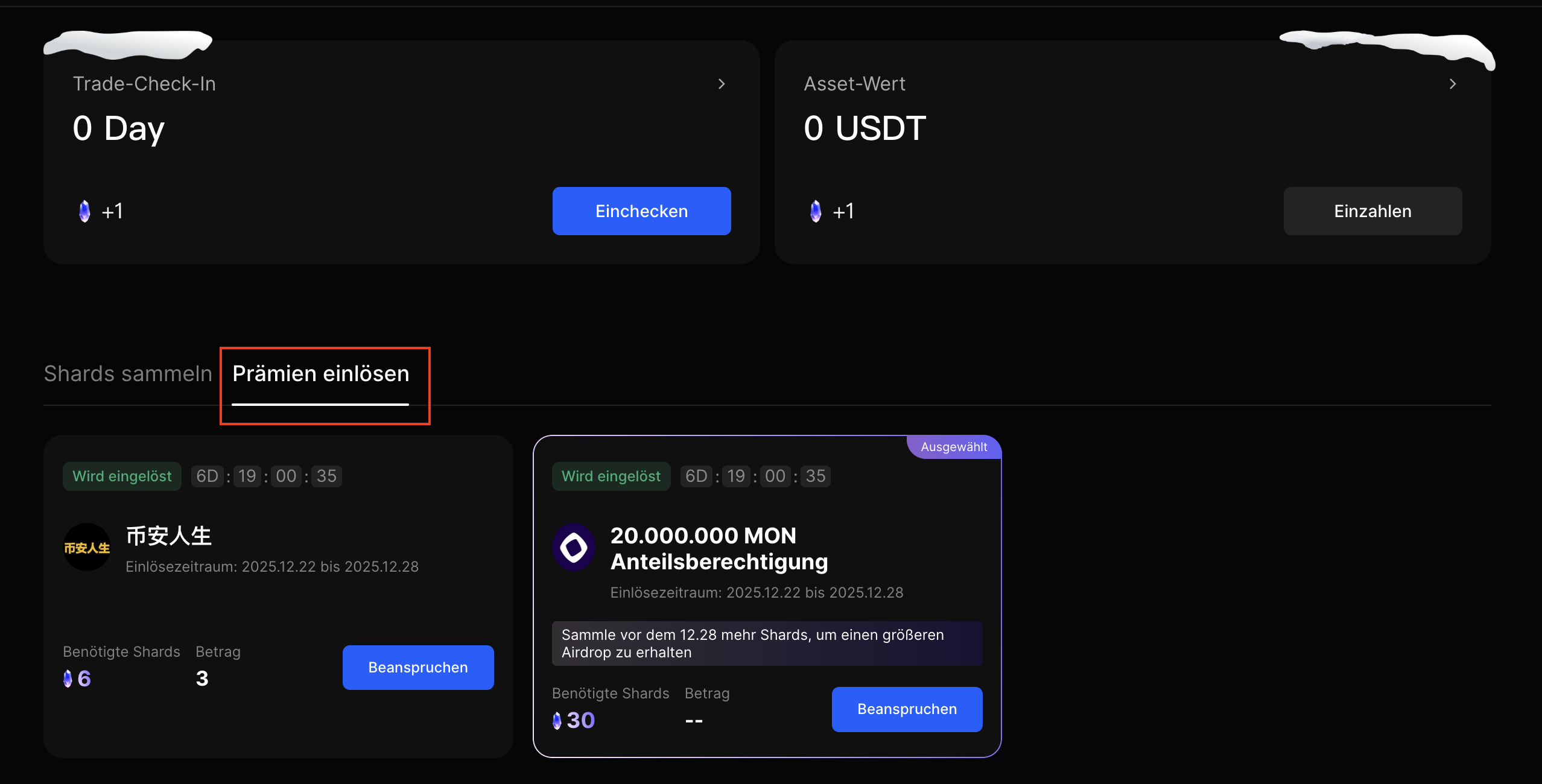Click the Sammle vor dem 12.28 notice banner
This screenshot has width=1542, height=784.
(x=767, y=643)
